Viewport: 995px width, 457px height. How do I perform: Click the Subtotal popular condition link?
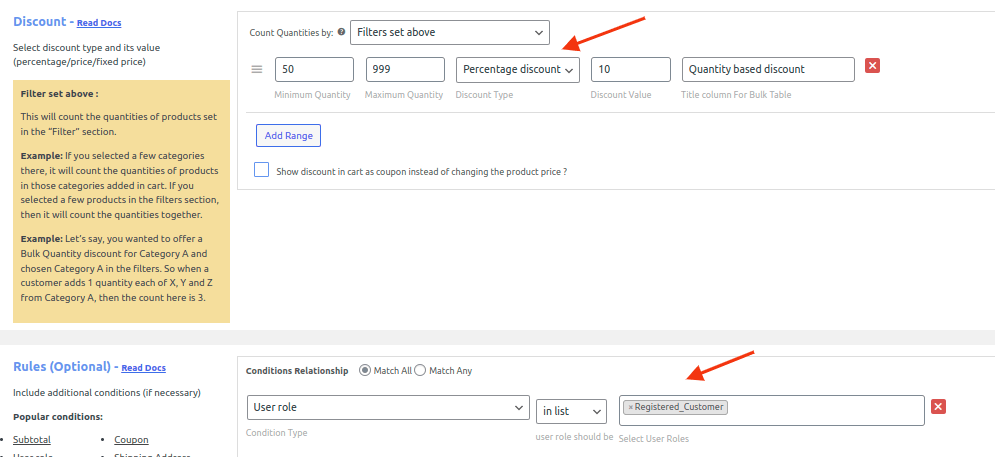click(32, 439)
